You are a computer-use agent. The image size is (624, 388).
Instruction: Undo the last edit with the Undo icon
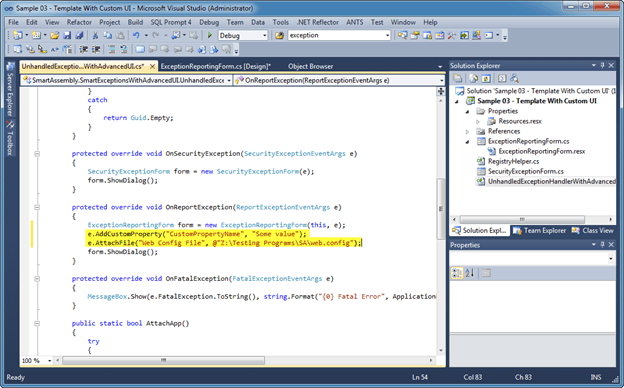coord(136,35)
